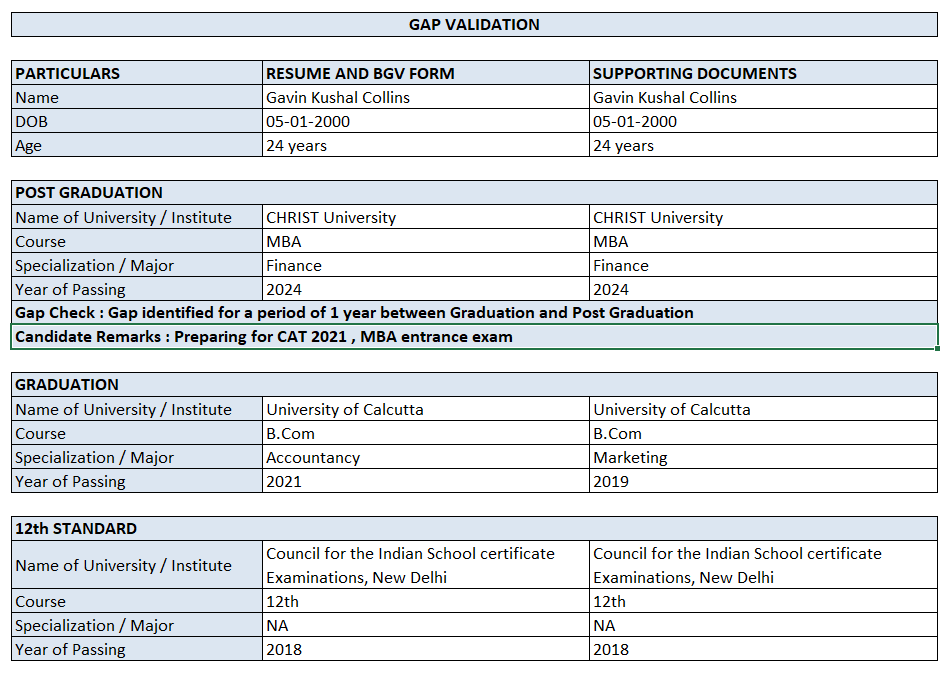Select the RESUME AND BGV FORM header

click(x=425, y=73)
